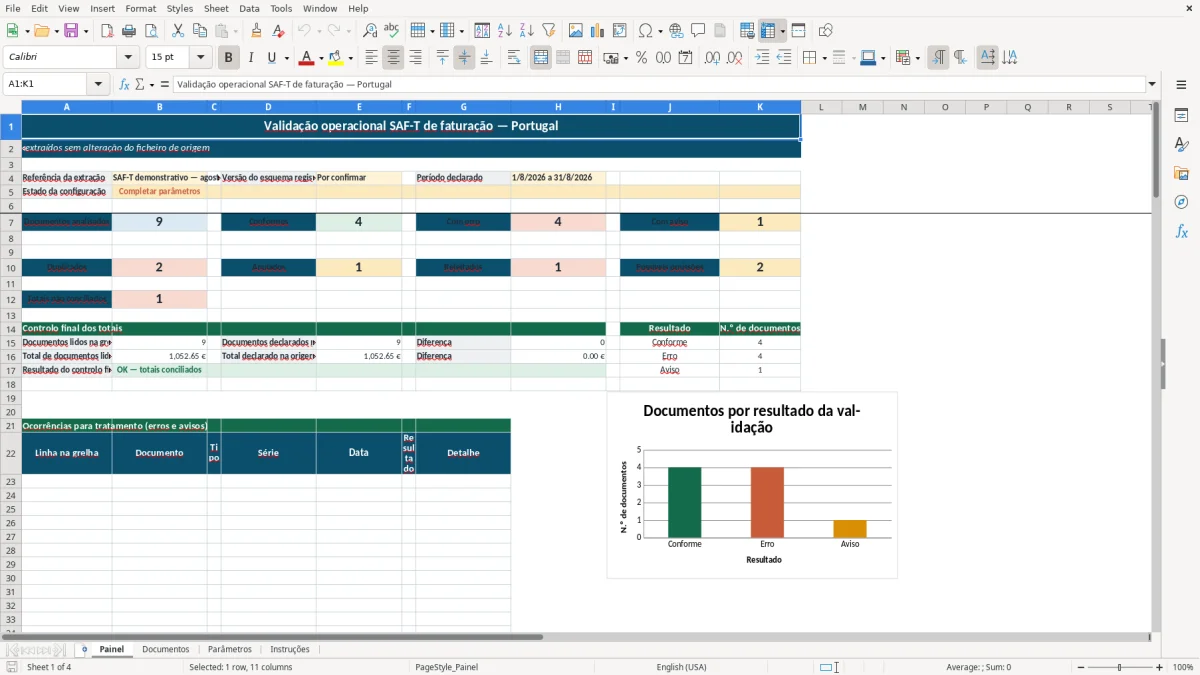Open sidebar Properties panel icon

[x=1181, y=116]
